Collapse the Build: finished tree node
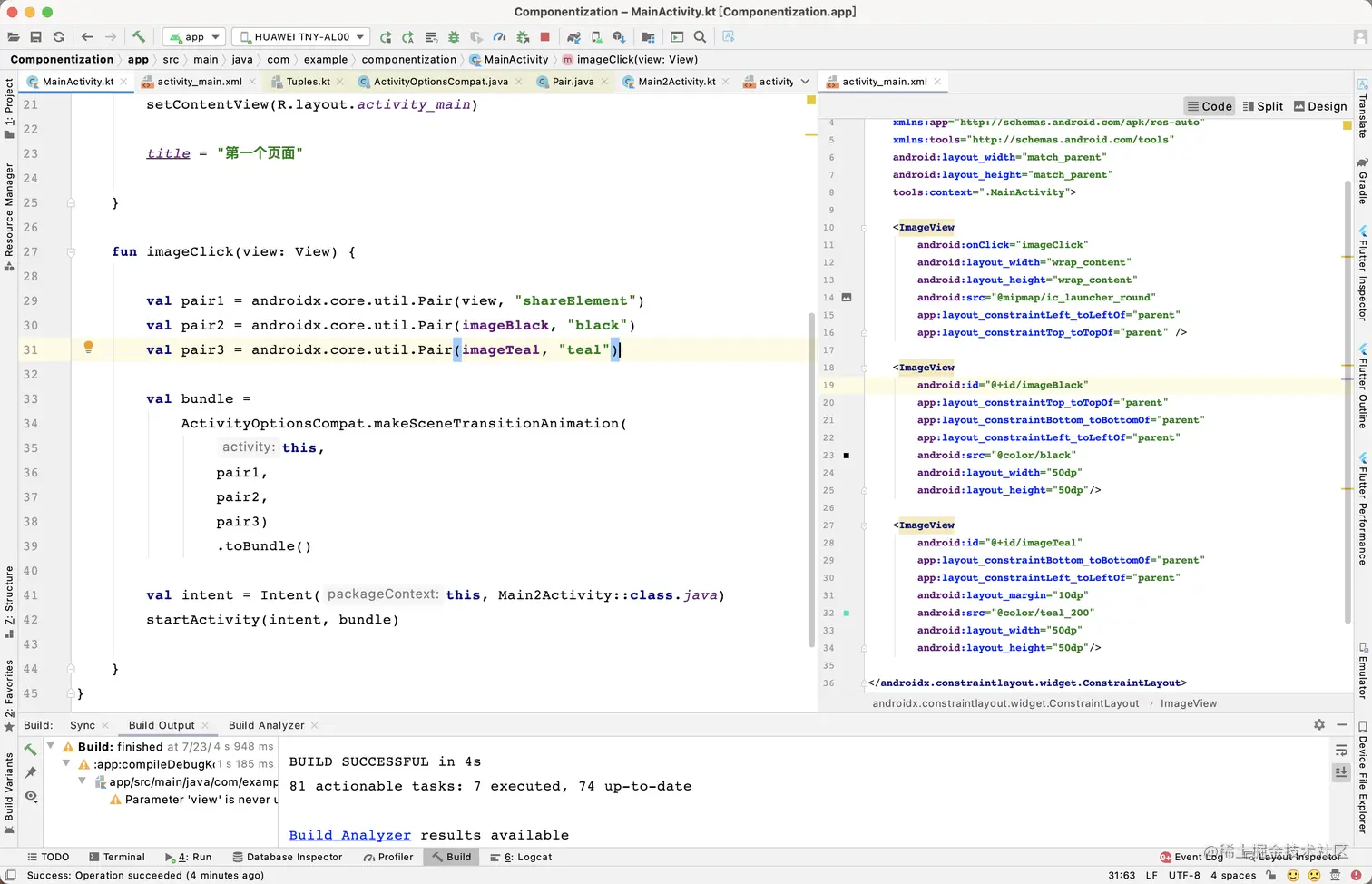Screen dimensions: 1372x884 (51, 746)
